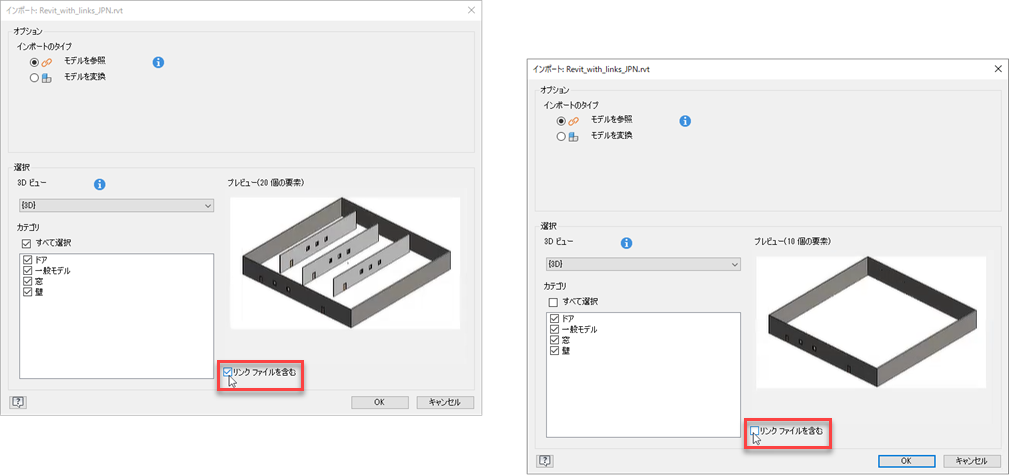Image resolution: width=1010 pixels, height=475 pixels.
Task: Click convert icon of モデルを変換 in right dialog
Action: (573, 137)
